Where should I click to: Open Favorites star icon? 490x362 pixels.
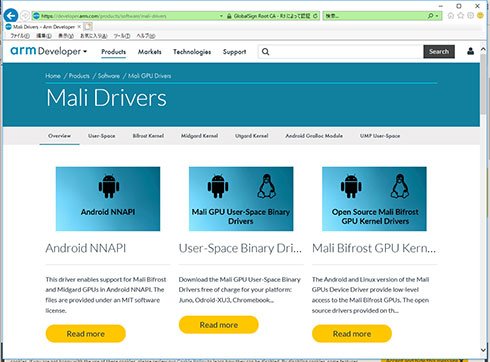pyautogui.click(x=461, y=16)
